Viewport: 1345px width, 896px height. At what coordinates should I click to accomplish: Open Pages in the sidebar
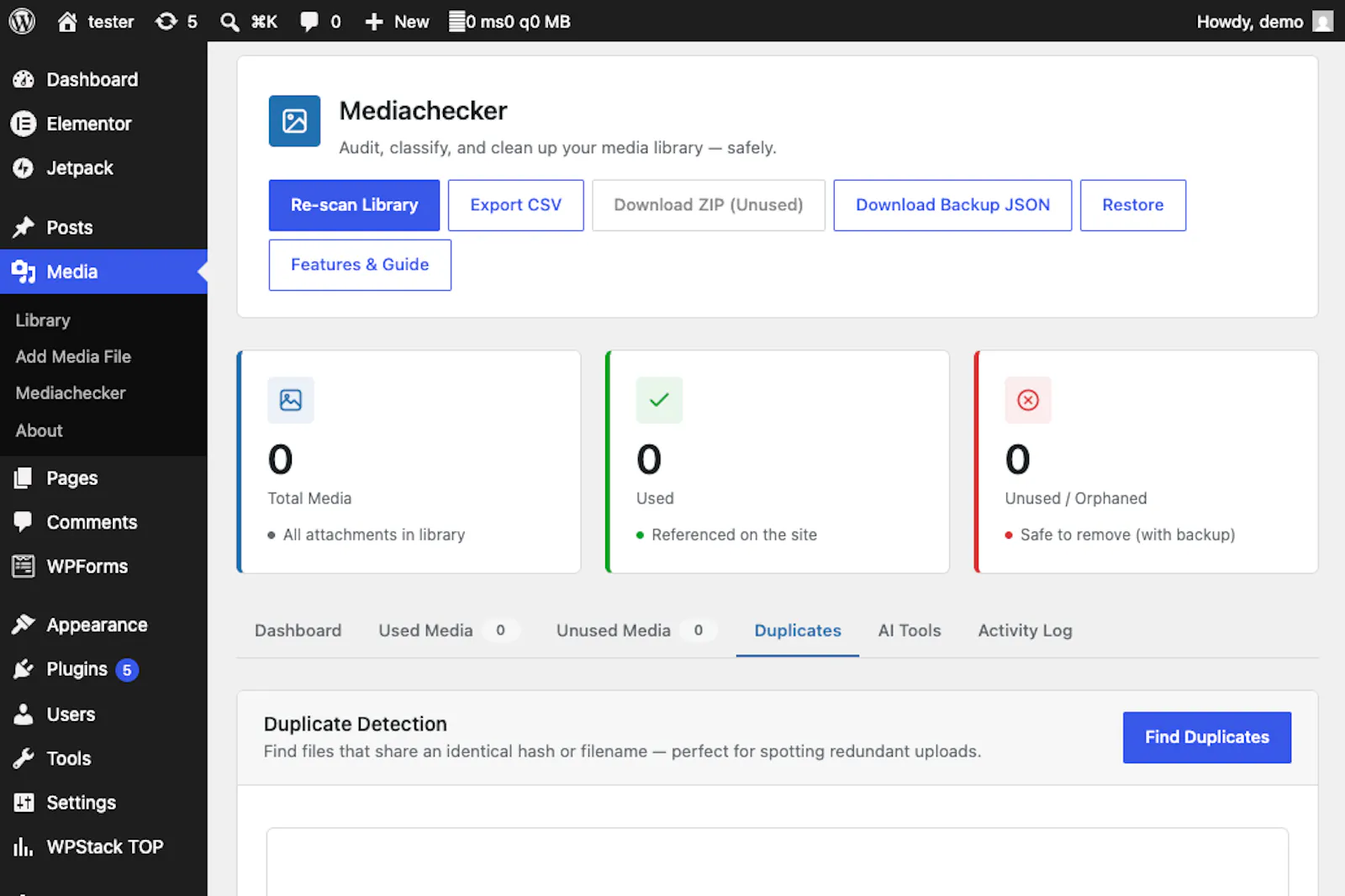coord(103,477)
